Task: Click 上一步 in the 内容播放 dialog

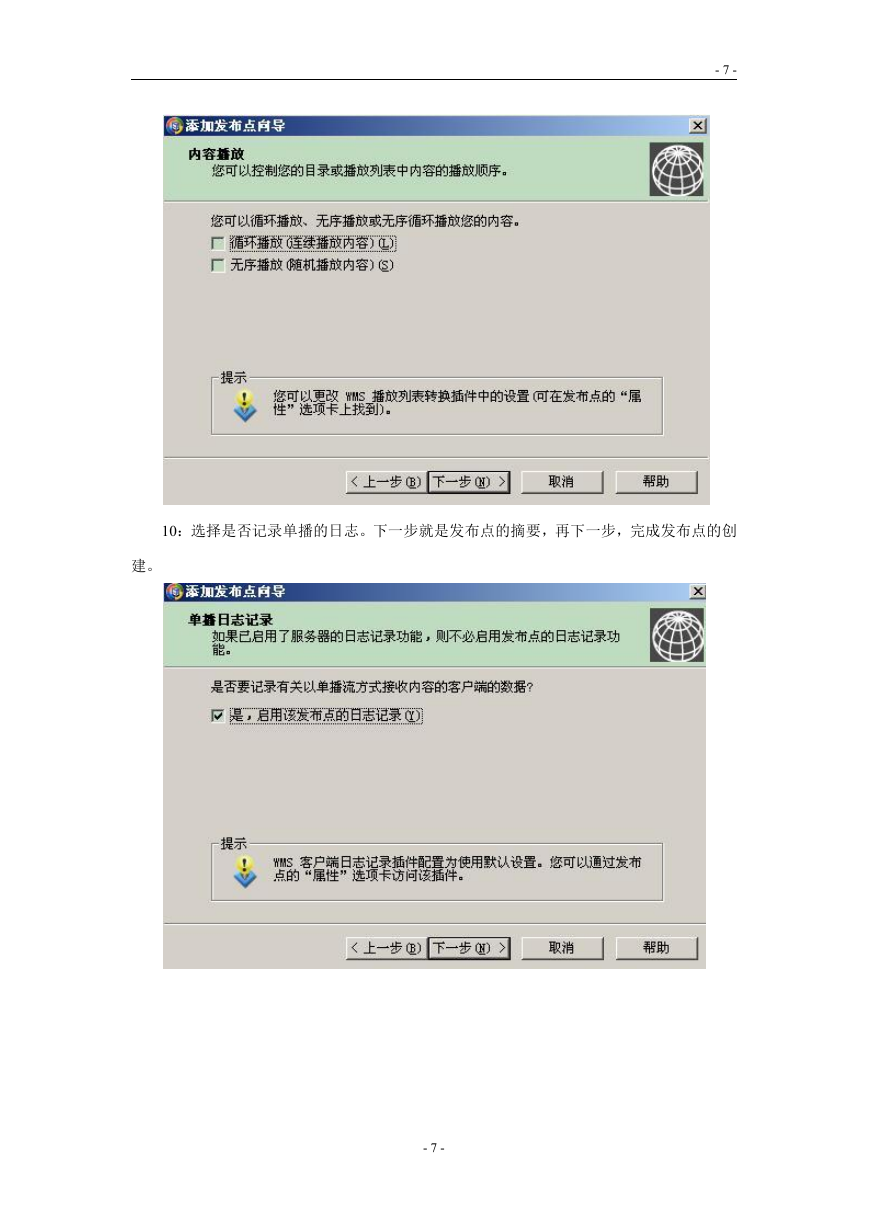Action: coord(385,482)
